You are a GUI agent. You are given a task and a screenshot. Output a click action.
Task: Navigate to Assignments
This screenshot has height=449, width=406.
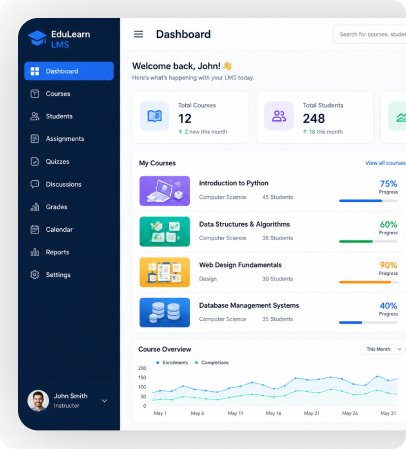coord(65,139)
